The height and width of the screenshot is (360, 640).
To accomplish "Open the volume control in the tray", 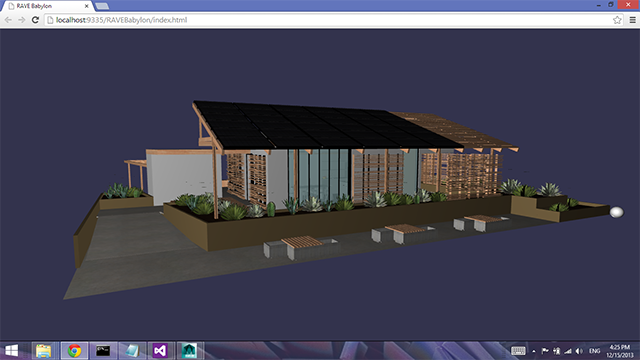I will 579,351.
